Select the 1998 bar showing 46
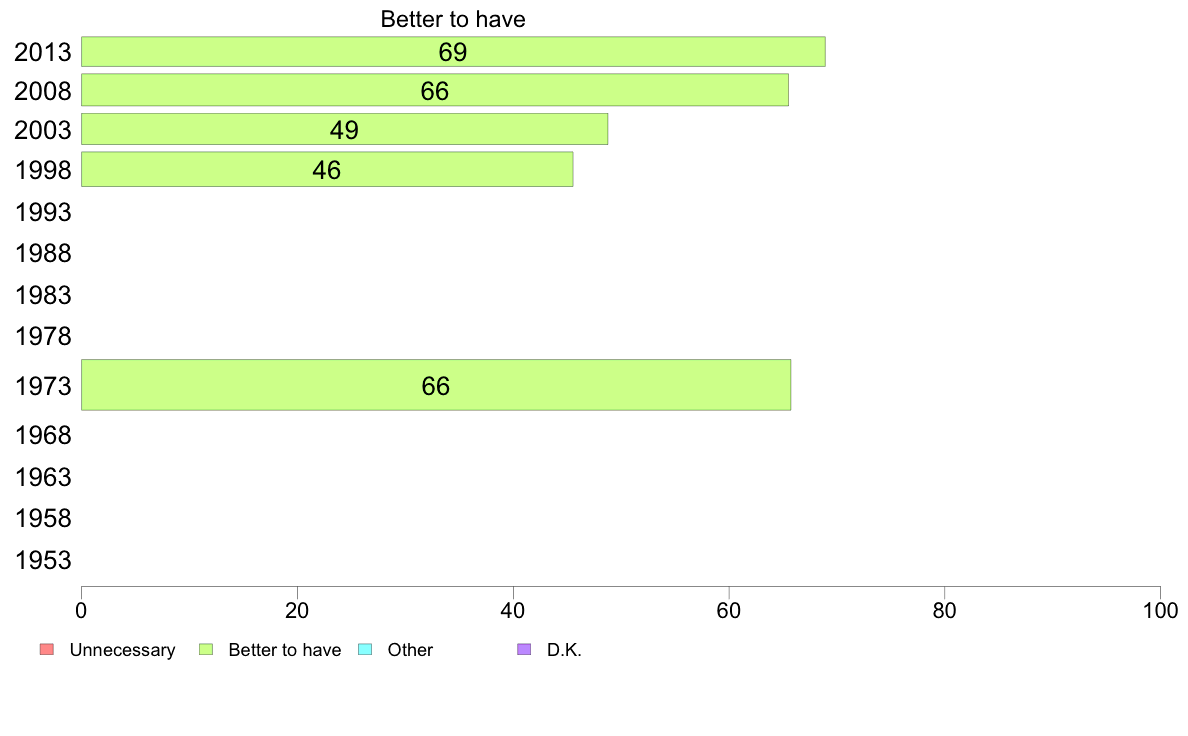 326,169
